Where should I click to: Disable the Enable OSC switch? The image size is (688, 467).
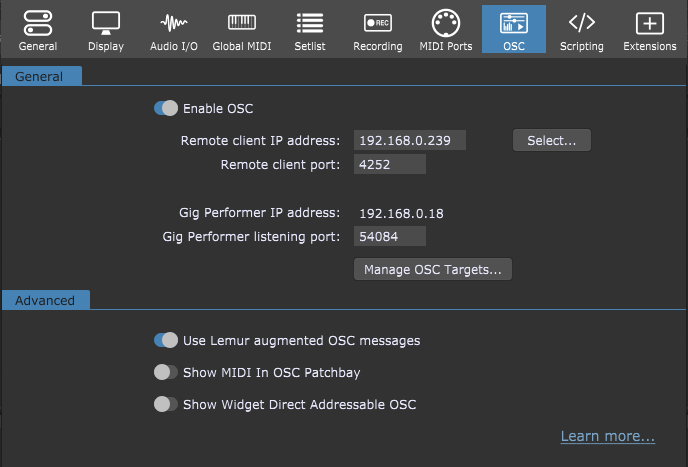(x=166, y=108)
